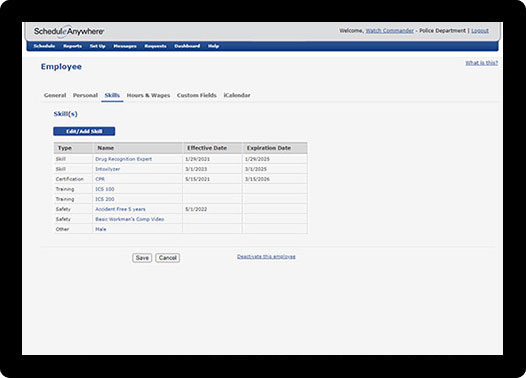Click the Skill(s) section heading

click(x=66, y=114)
